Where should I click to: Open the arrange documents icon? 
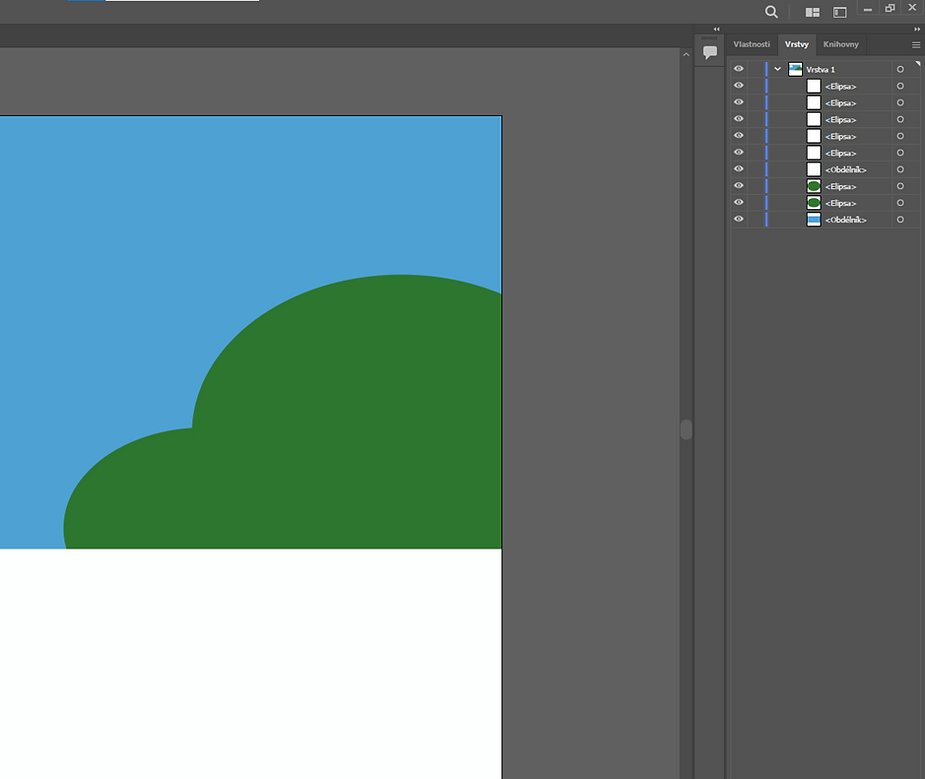pos(812,12)
